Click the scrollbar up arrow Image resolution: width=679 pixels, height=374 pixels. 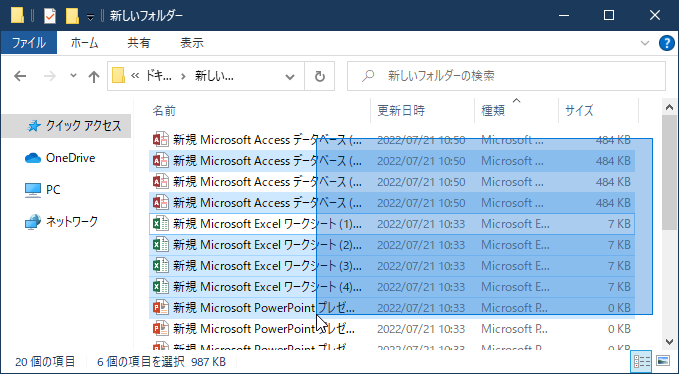[x=669, y=107]
